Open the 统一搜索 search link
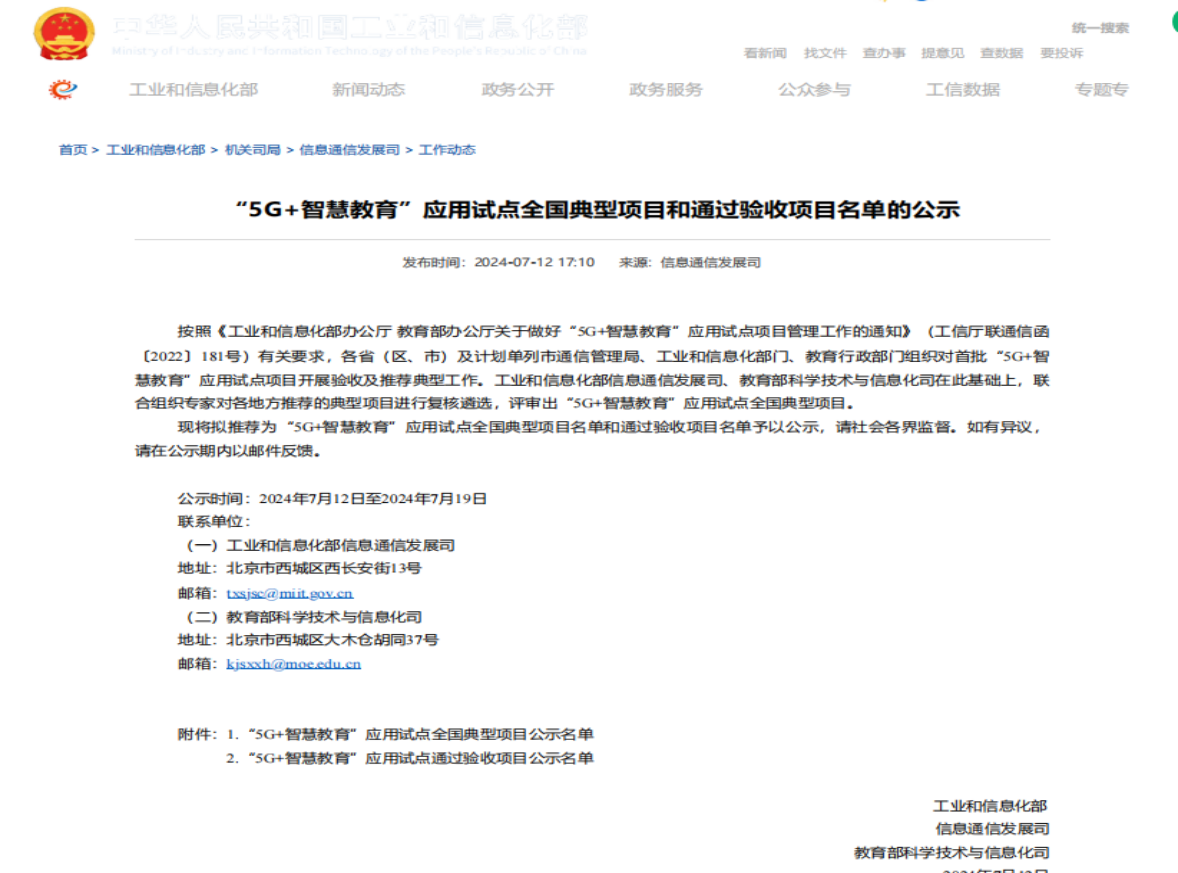 [1100, 28]
